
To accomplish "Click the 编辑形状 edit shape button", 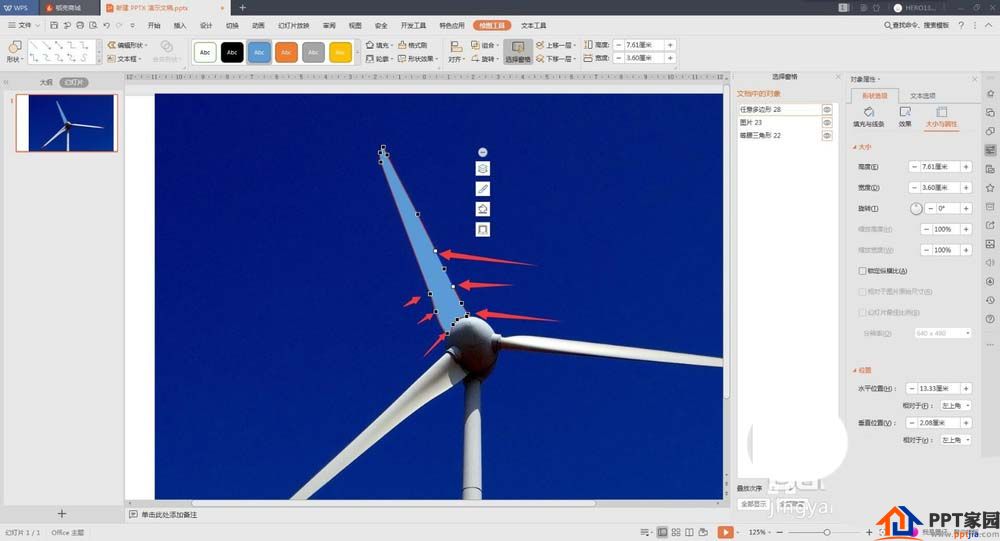I will (x=128, y=45).
